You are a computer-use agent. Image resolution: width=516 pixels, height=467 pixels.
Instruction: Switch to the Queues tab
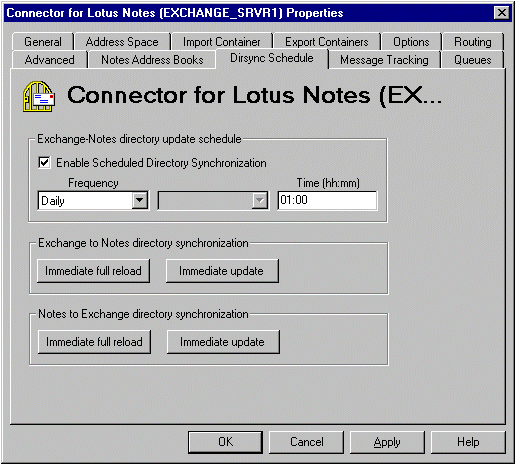(473, 60)
